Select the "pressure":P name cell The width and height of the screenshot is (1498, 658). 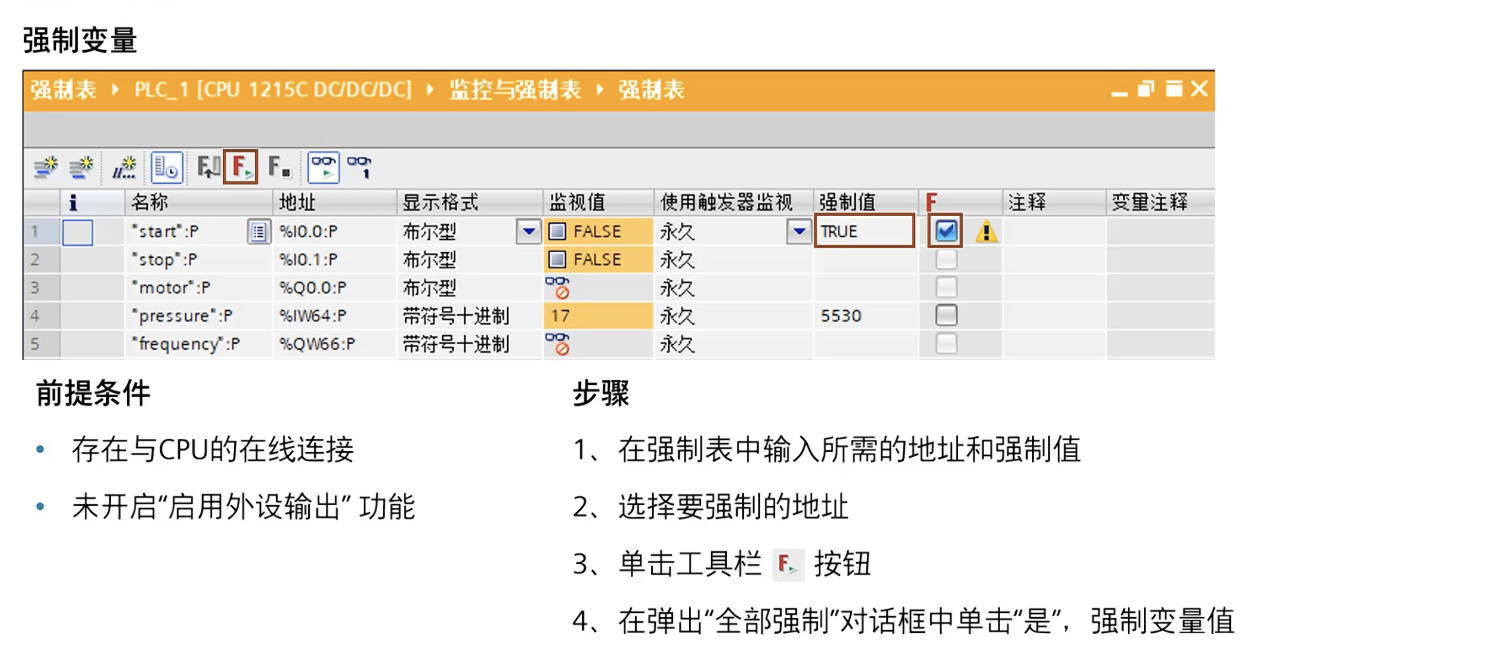click(x=199, y=316)
